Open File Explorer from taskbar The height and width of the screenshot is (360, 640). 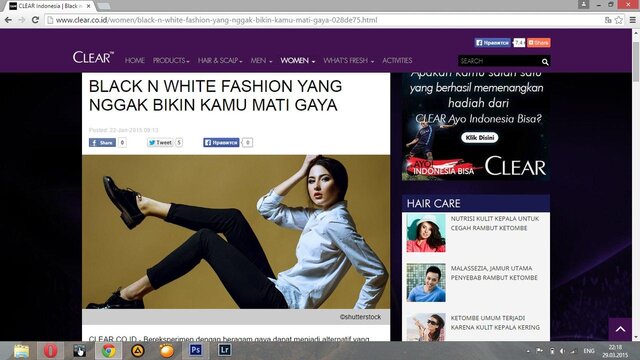pyautogui.click(x=21, y=351)
